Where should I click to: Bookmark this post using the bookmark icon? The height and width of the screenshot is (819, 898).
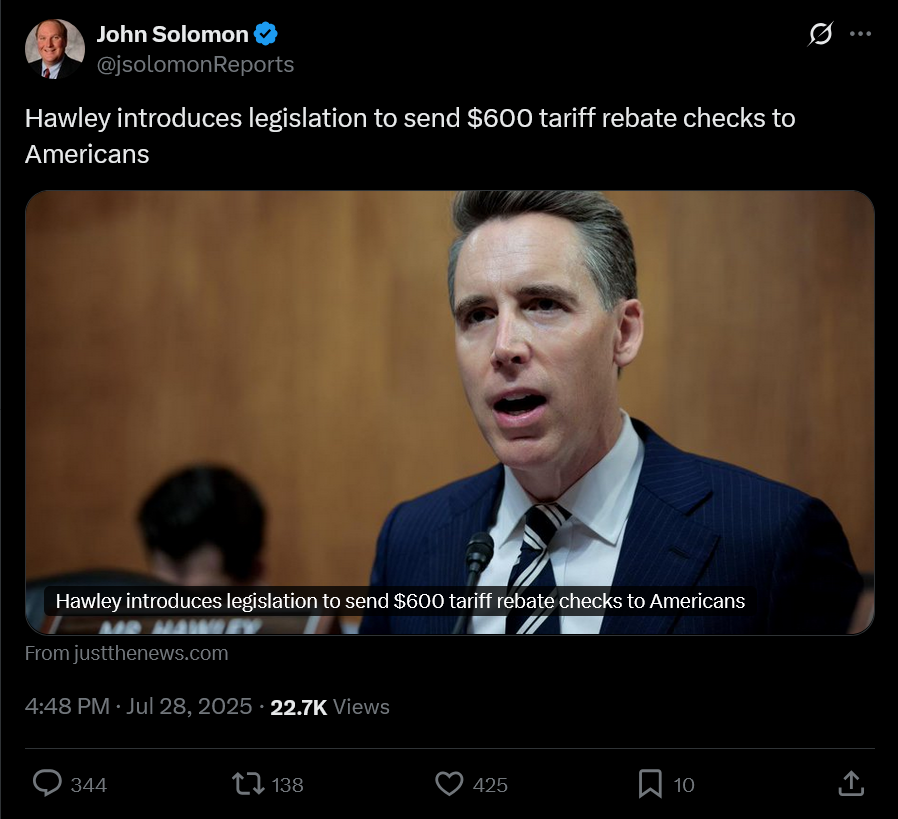click(650, 783)
